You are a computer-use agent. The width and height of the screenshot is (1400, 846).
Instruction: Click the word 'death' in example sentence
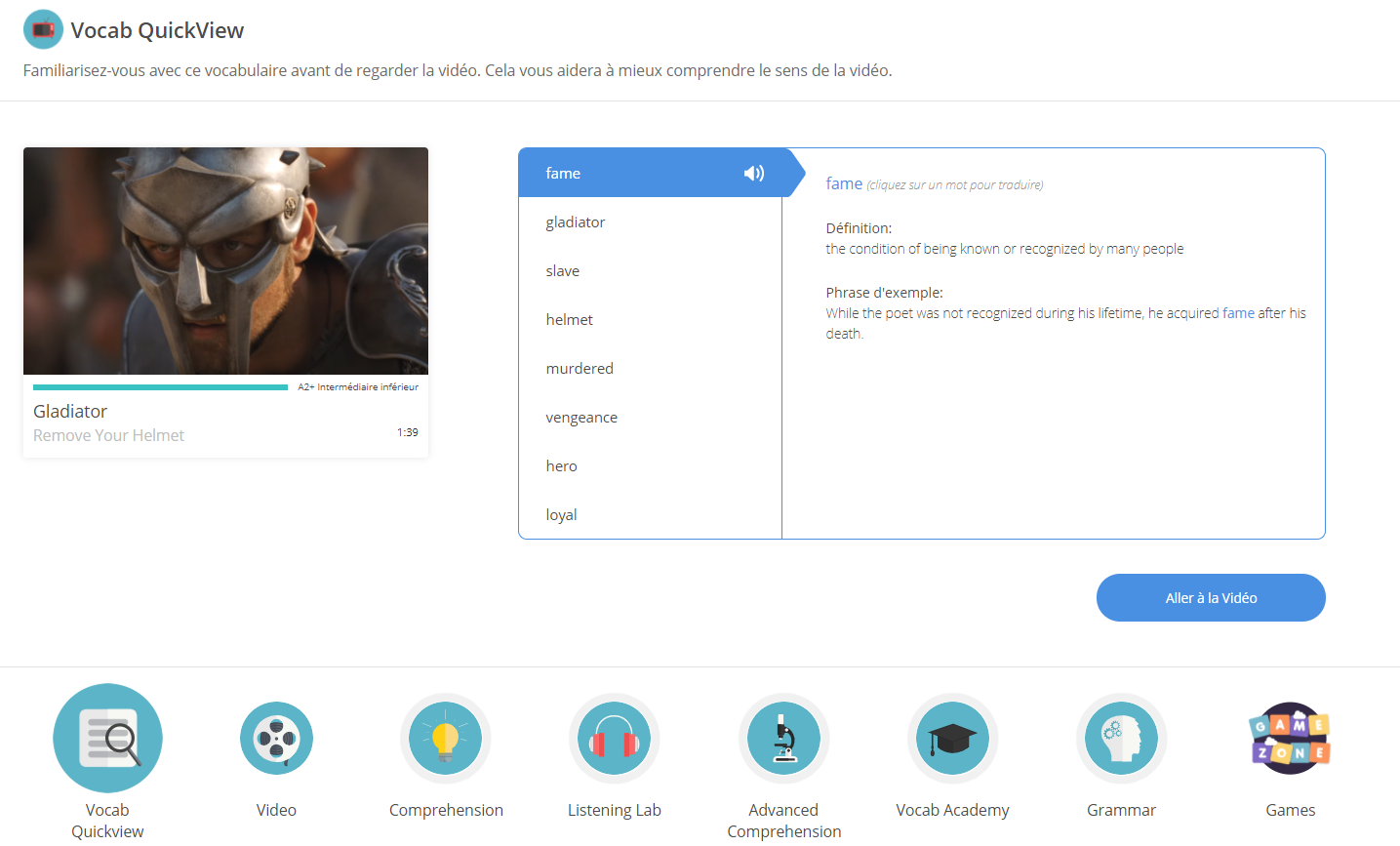[843, 334]
